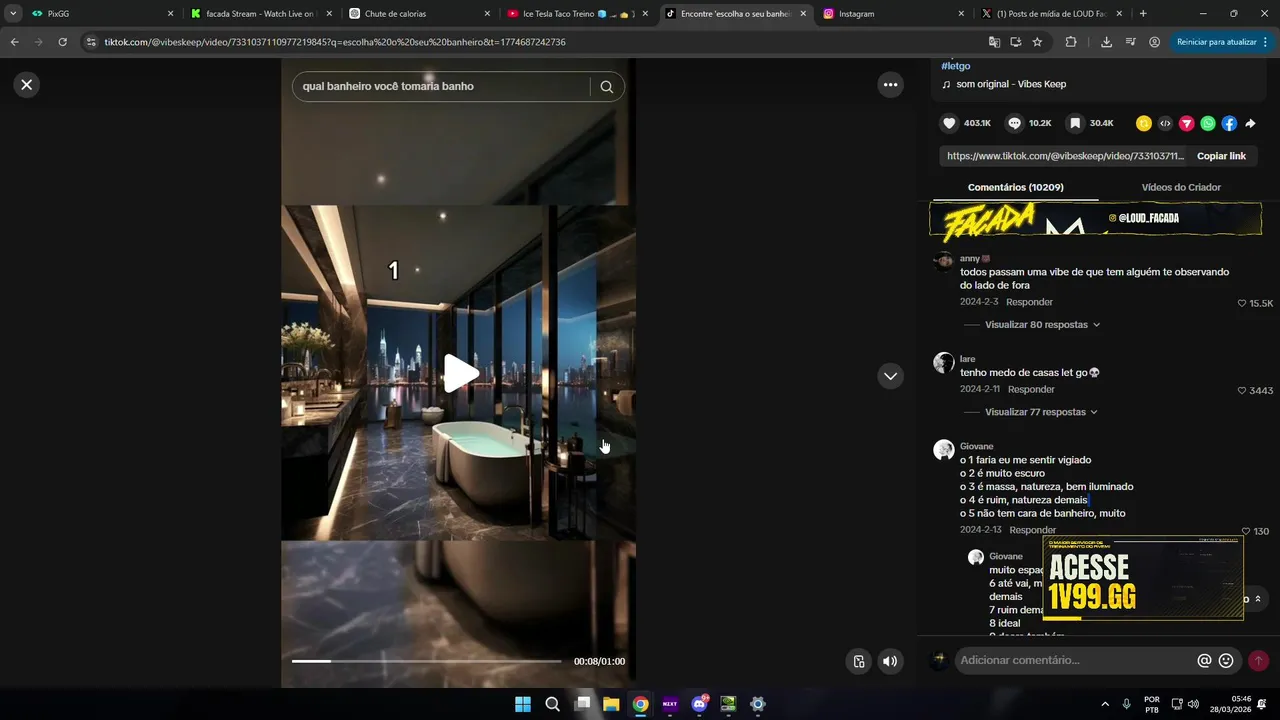Expand Visualizar 80 respostas

[x=1042, y=325]
